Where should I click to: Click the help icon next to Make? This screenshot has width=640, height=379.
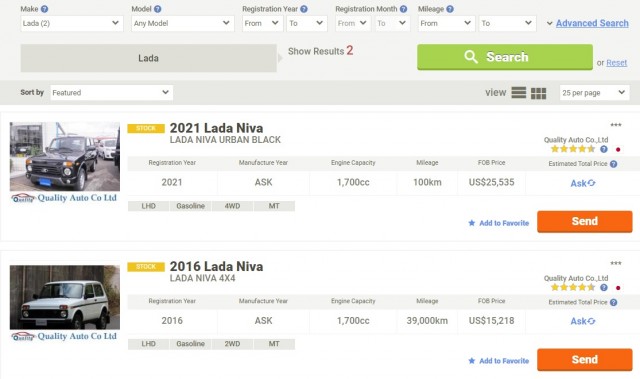coord(44,9)
